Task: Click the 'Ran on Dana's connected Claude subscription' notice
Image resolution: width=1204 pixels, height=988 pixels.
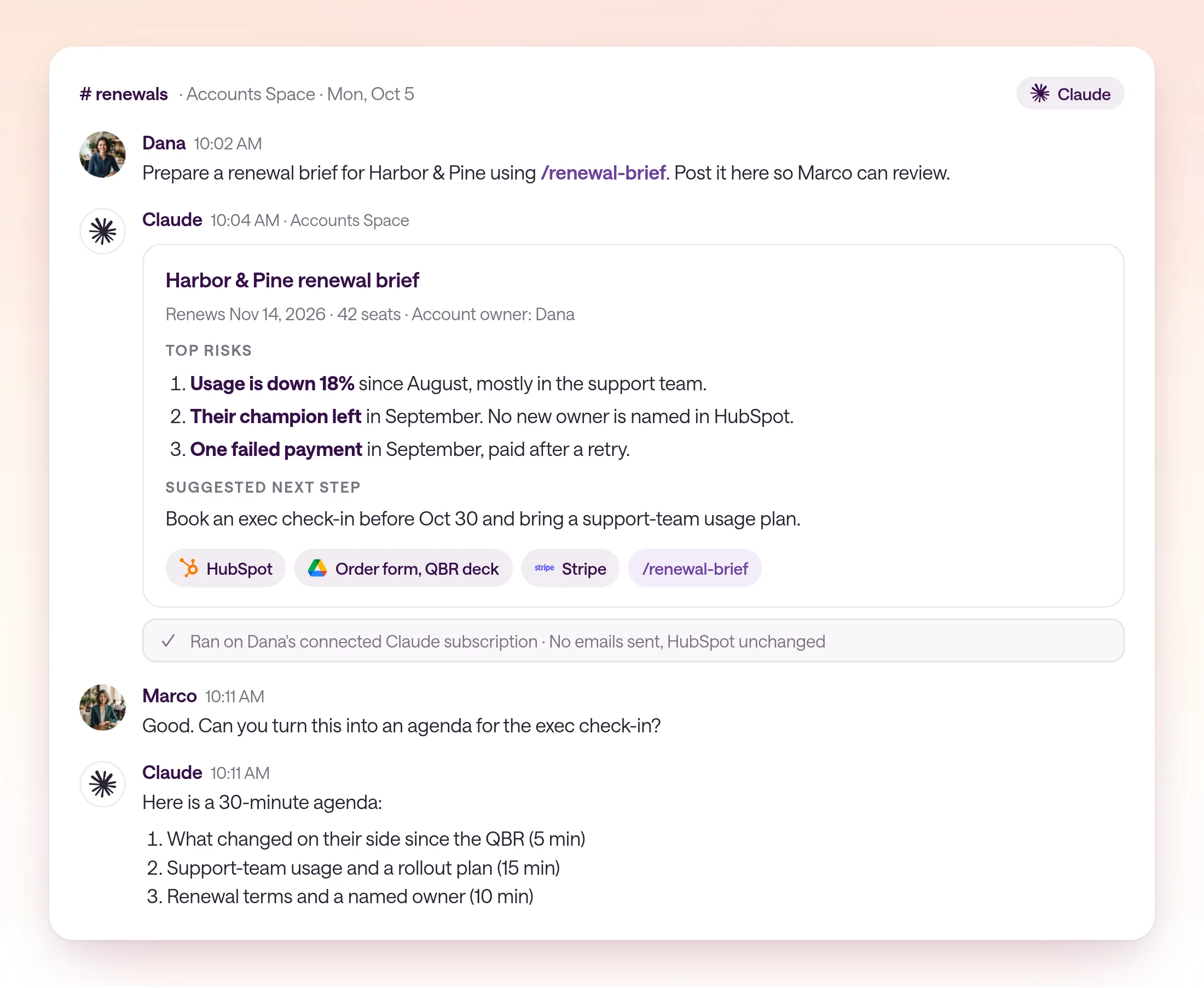Action: pos(633,641)
